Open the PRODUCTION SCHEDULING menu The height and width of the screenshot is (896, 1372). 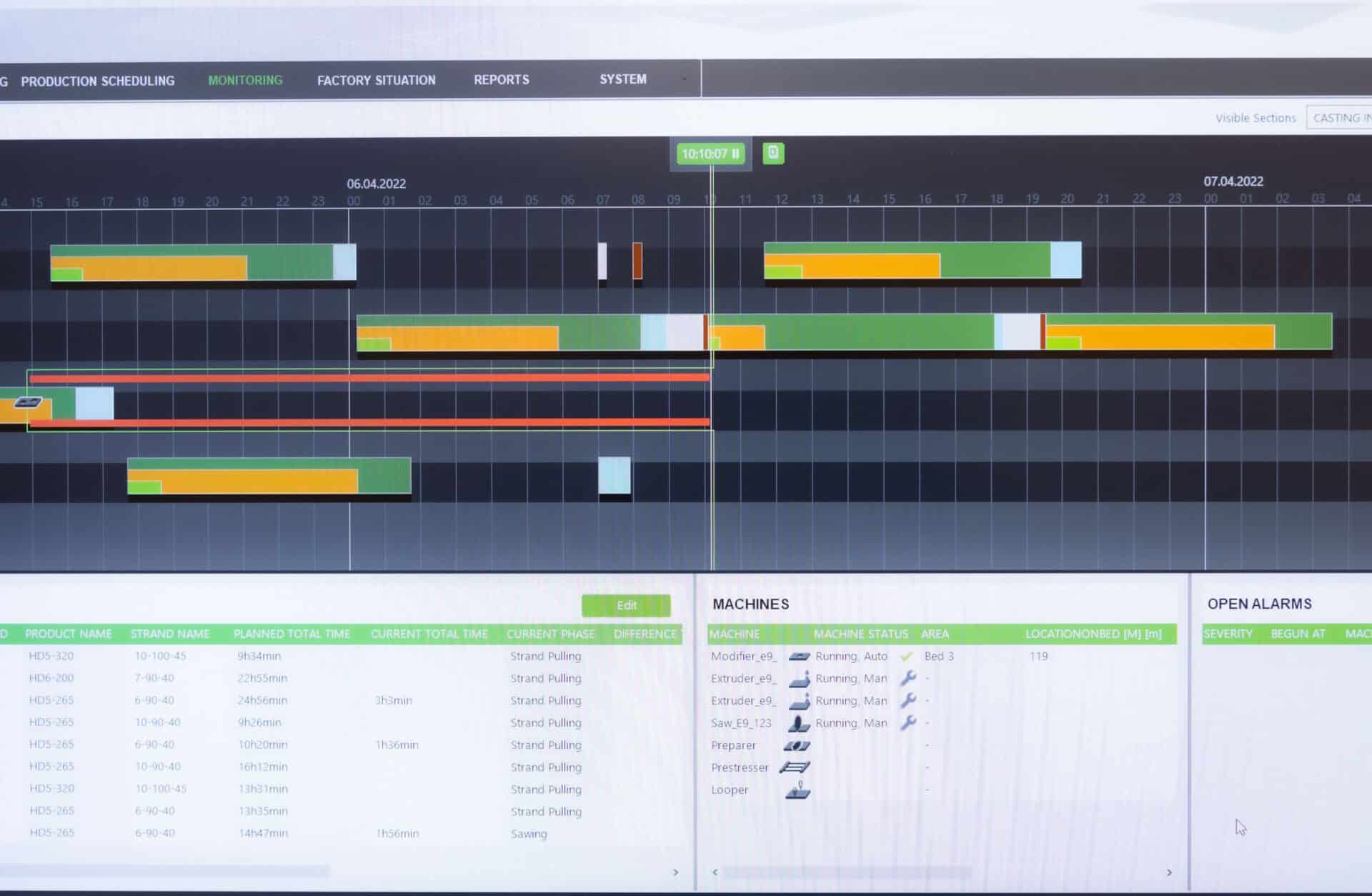tap(99, 80)
